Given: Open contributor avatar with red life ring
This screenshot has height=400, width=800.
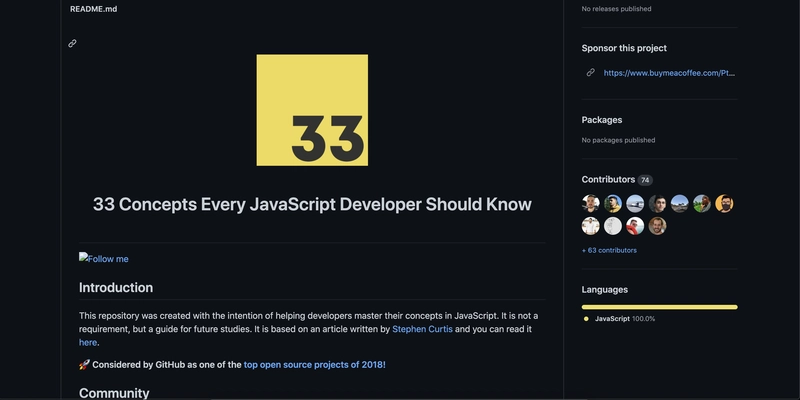Looking at the screenshot, I should (635, 226).
